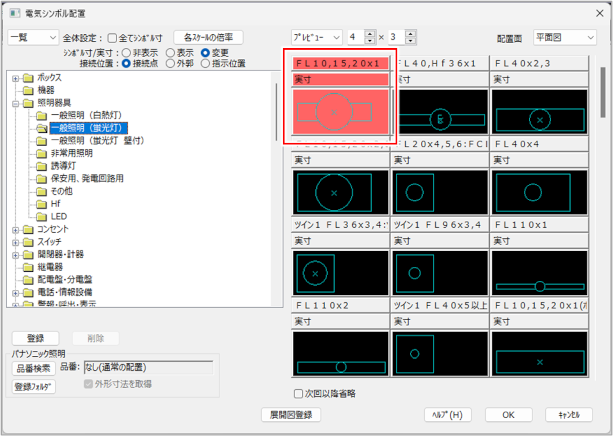Expand the コンセント tree node

15,229
